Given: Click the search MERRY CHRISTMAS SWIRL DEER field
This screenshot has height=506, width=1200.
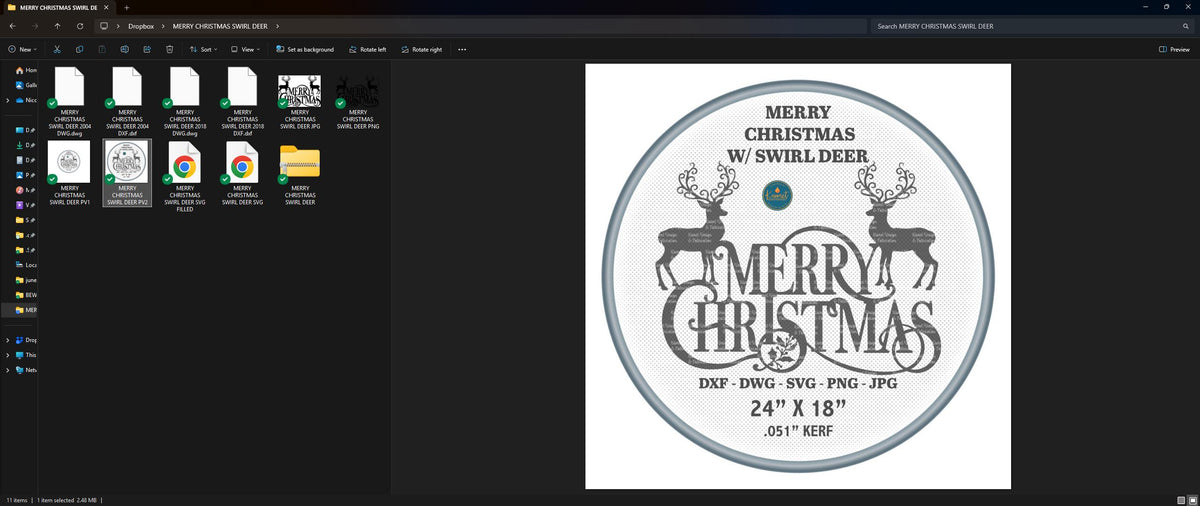Looking at the screenshot, I should 1031,26.
